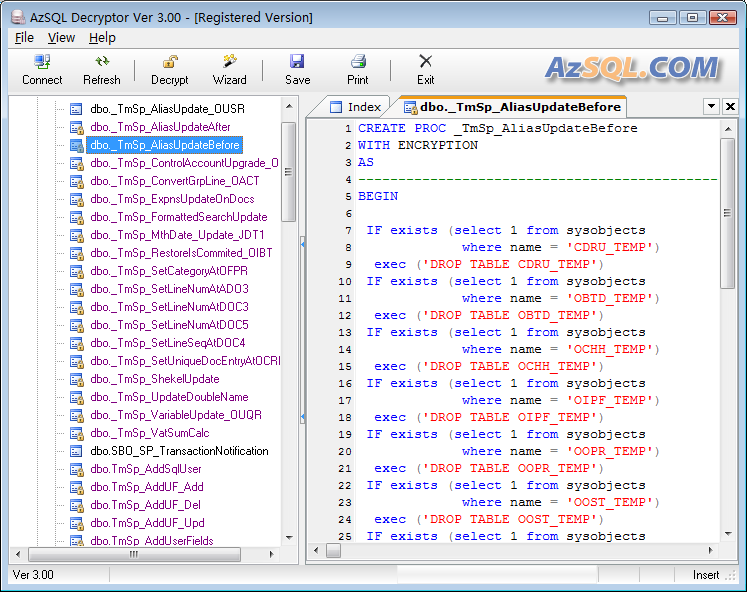The width and height of the screenshot is (747, 592).
Task: Close the current code tab
Action: [730, 106]
